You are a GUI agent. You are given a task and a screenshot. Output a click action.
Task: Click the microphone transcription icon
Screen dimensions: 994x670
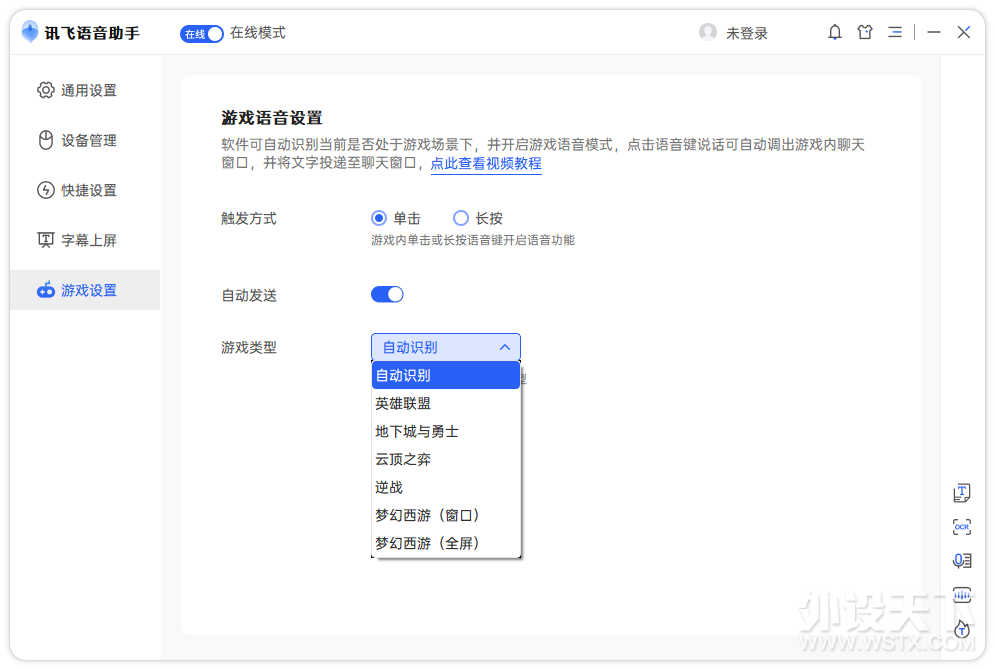[x=962, y=560]
